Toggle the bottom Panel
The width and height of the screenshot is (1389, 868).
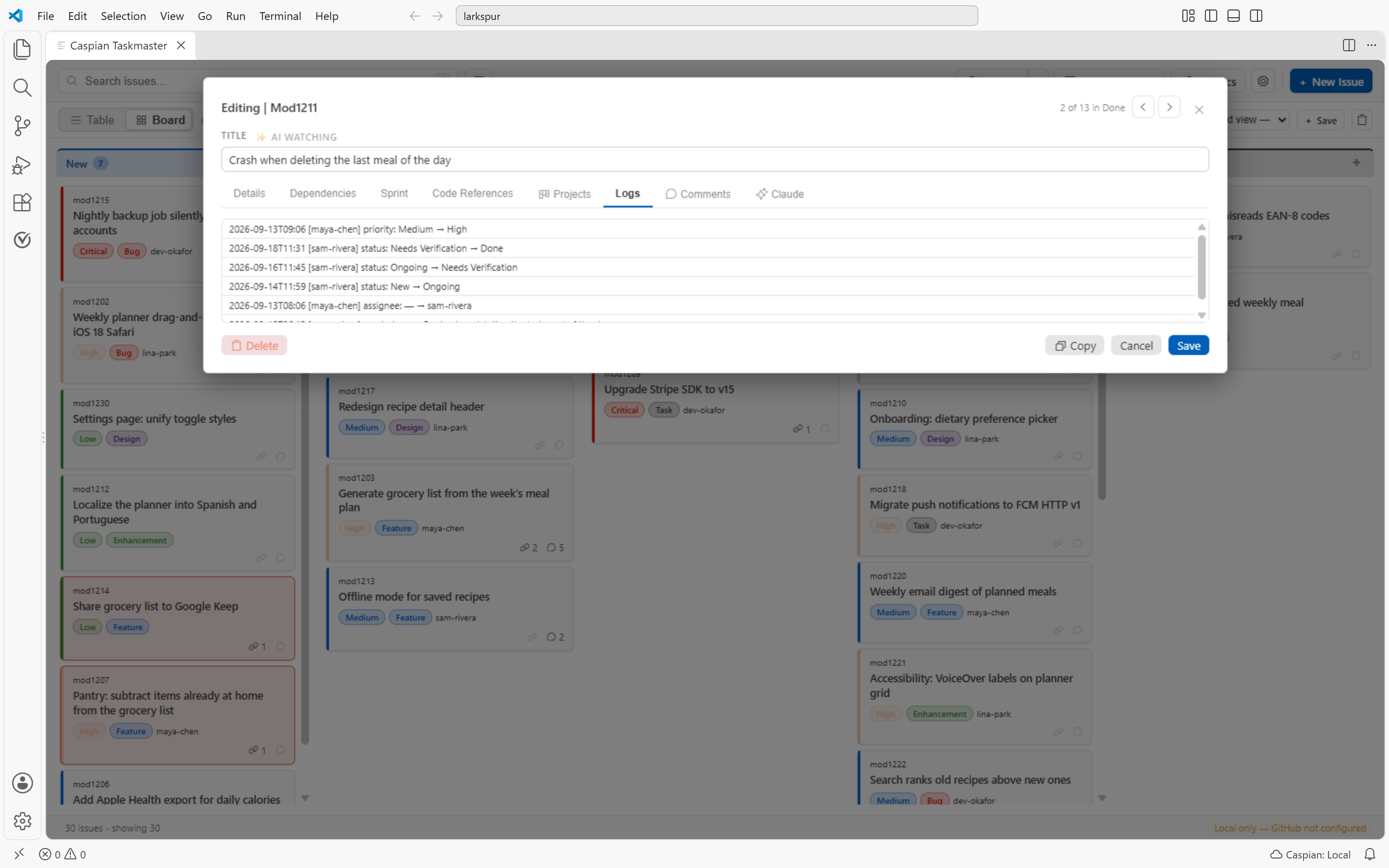coord(1234,16)
